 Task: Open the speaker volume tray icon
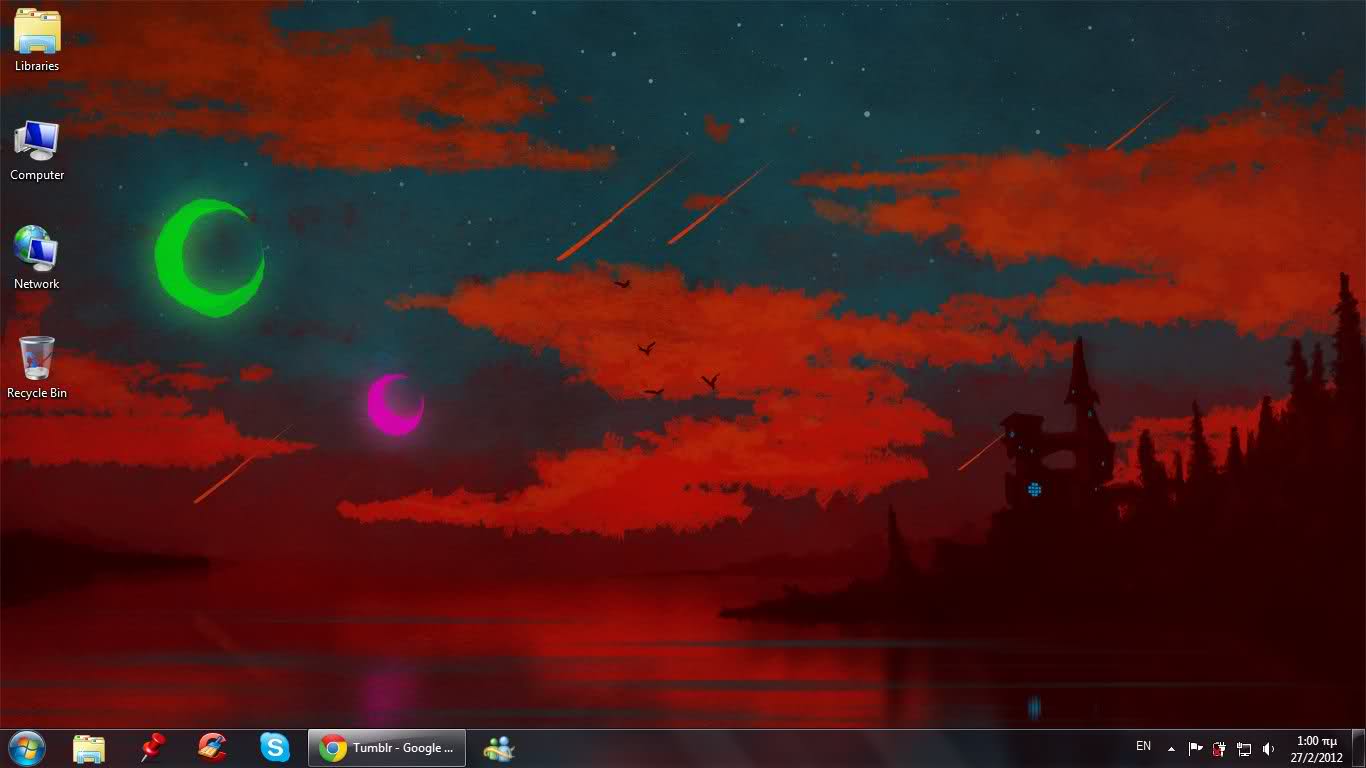point(1268,748)
